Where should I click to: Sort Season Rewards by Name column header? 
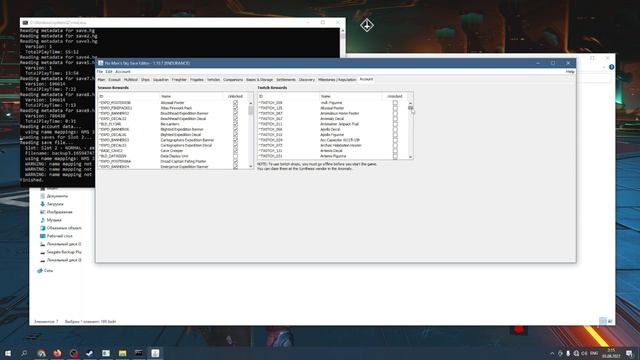[x=191, y=96]
